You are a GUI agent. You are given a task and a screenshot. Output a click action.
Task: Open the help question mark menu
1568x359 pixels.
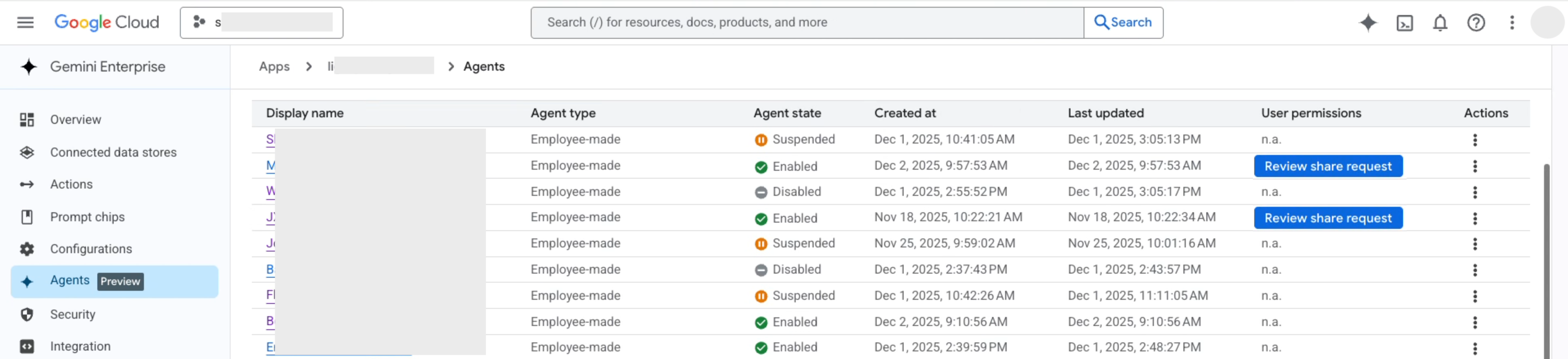click(1475, 23)
